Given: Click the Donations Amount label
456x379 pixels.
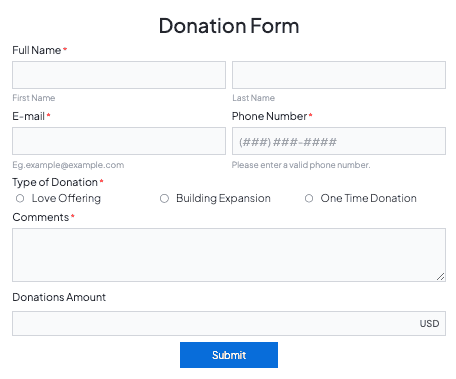Looking at the screenshot, I should pos(59,297).
